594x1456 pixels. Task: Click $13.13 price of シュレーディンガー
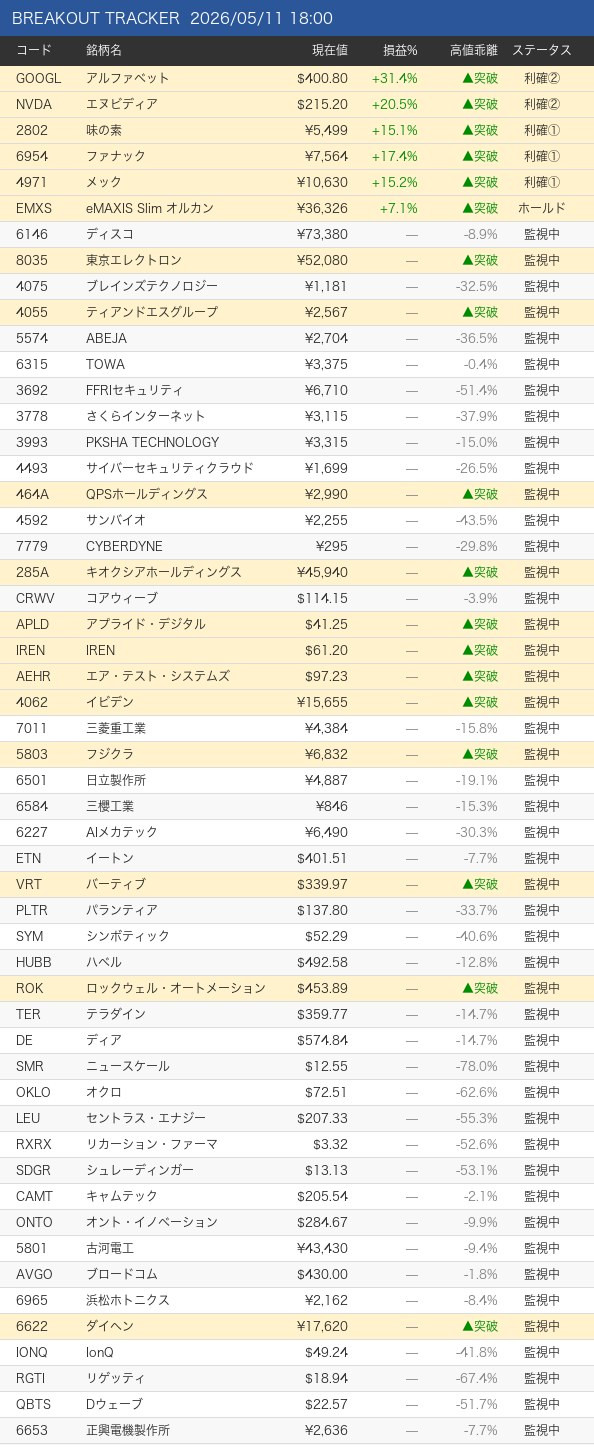[326, 1170]
